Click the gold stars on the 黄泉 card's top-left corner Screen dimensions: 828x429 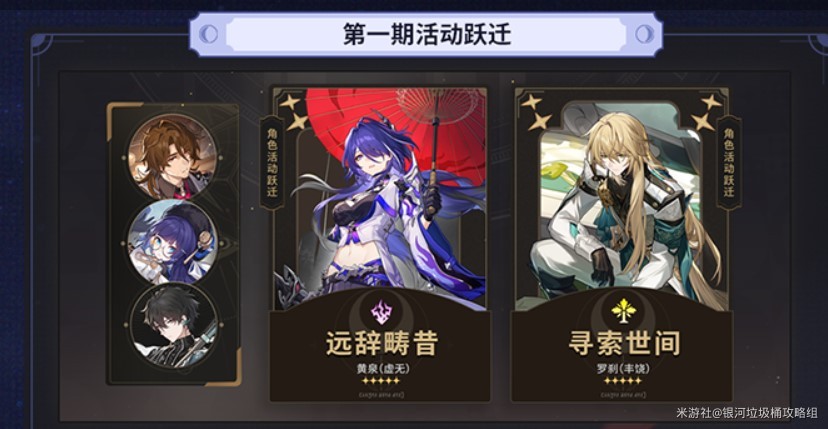point(295,113)
